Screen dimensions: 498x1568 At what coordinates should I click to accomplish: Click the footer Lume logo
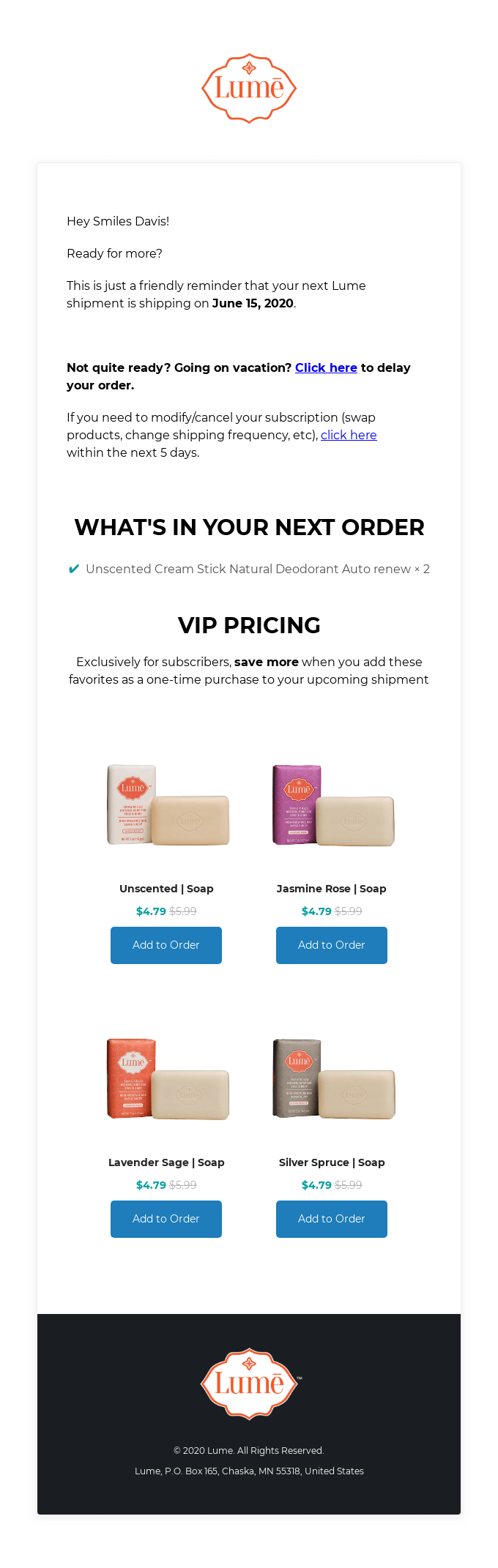pyautogui.click(x=250, y=1384)
